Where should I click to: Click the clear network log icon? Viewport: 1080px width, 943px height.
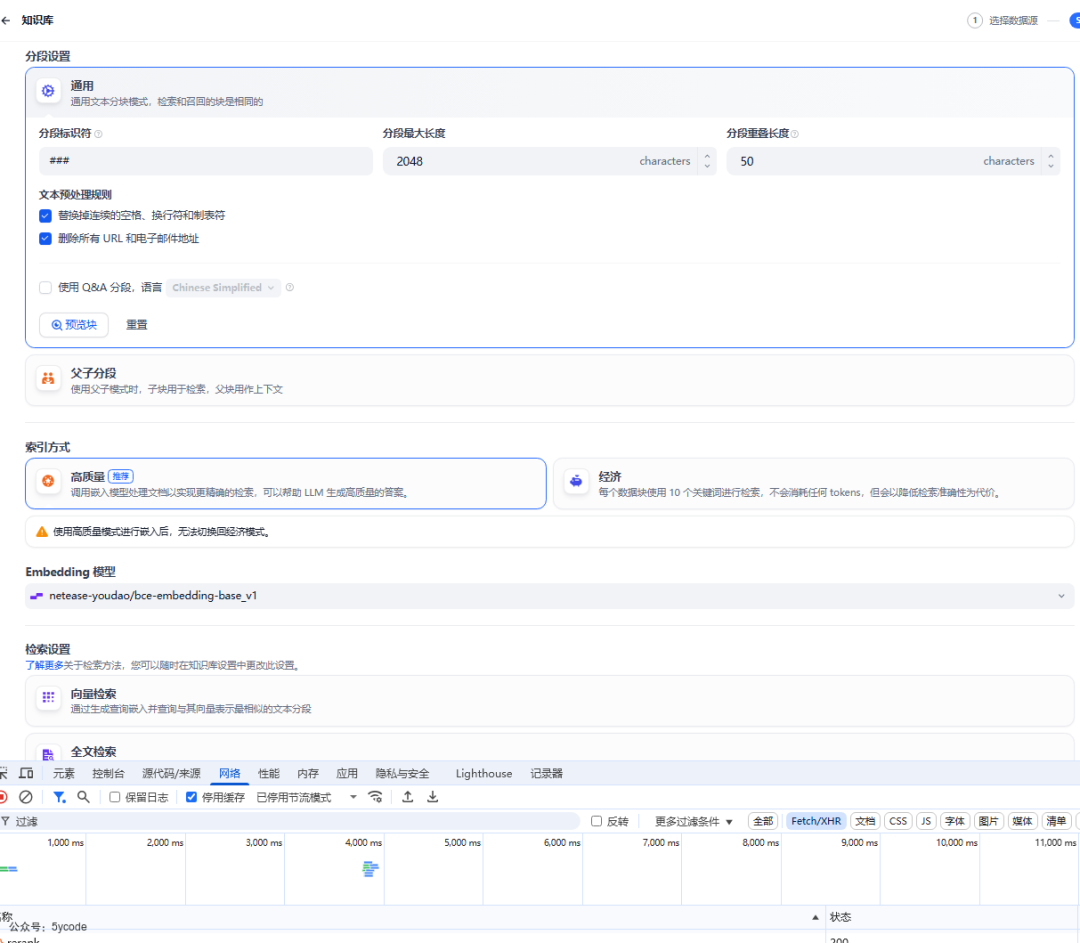[26, 797]
